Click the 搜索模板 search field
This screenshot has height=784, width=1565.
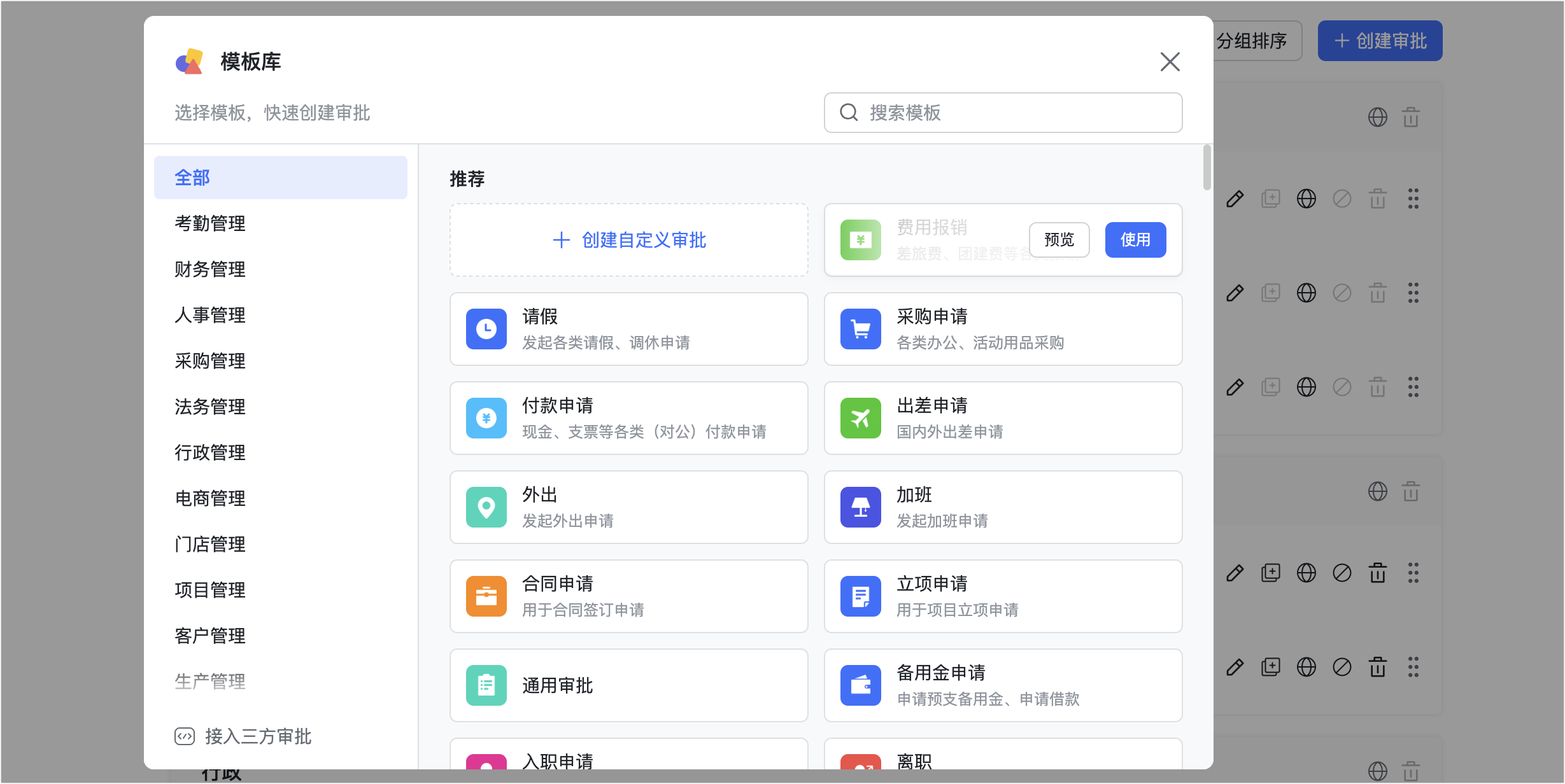coord(1003,113)
